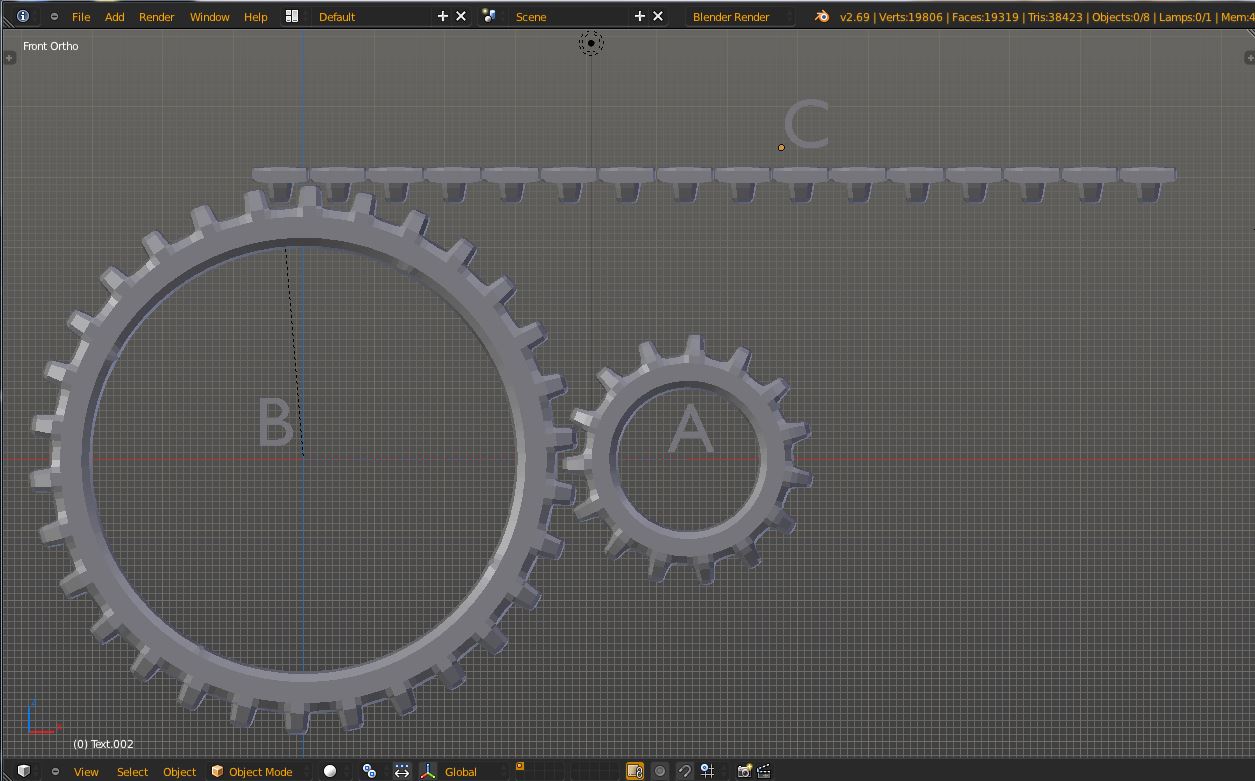Open the 3D View editor type selector
The image size is (1255, 781).
coord(24,770)
